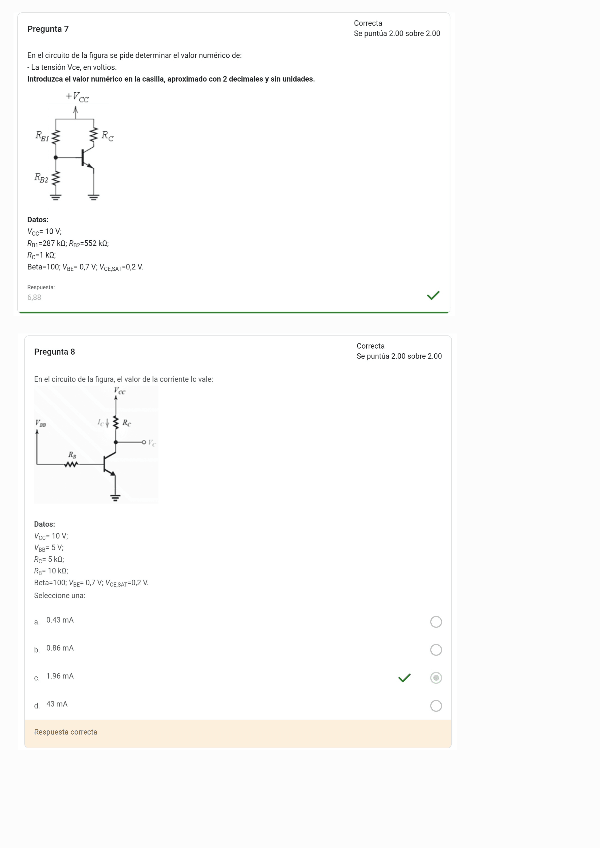Click the ground symbol in Pregunta 8 circuit

pos(114,495)
